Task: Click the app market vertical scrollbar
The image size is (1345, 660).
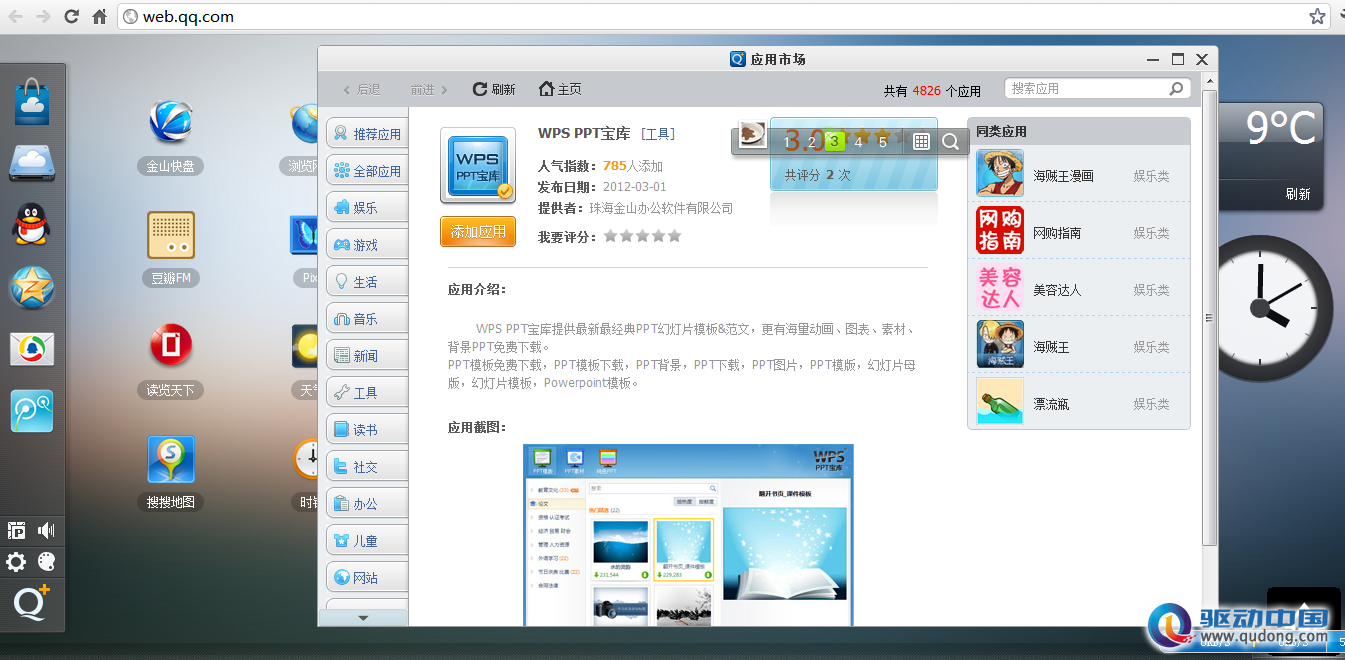Action: 1209,317
